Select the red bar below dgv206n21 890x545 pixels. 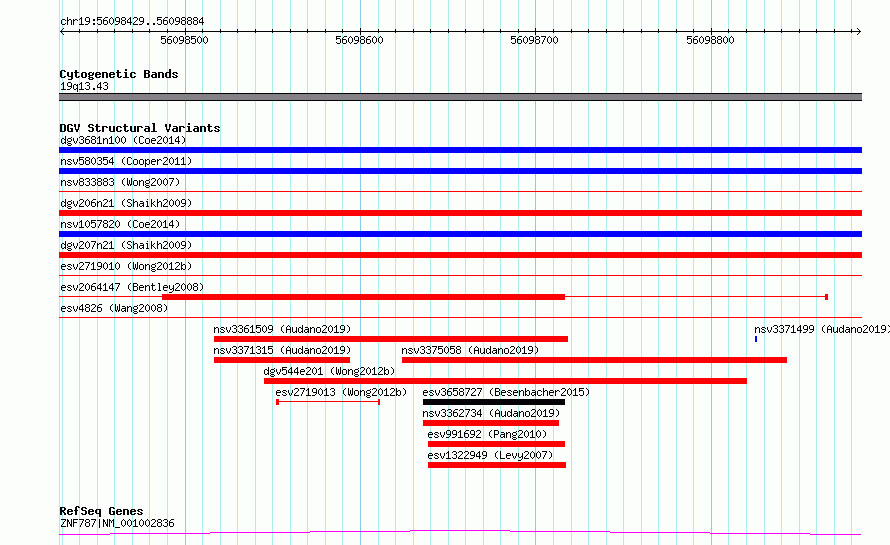click(x=460, y=213)
